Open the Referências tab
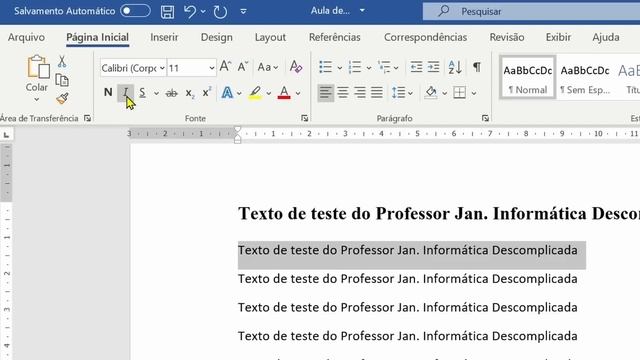 (x=335, y=37)
